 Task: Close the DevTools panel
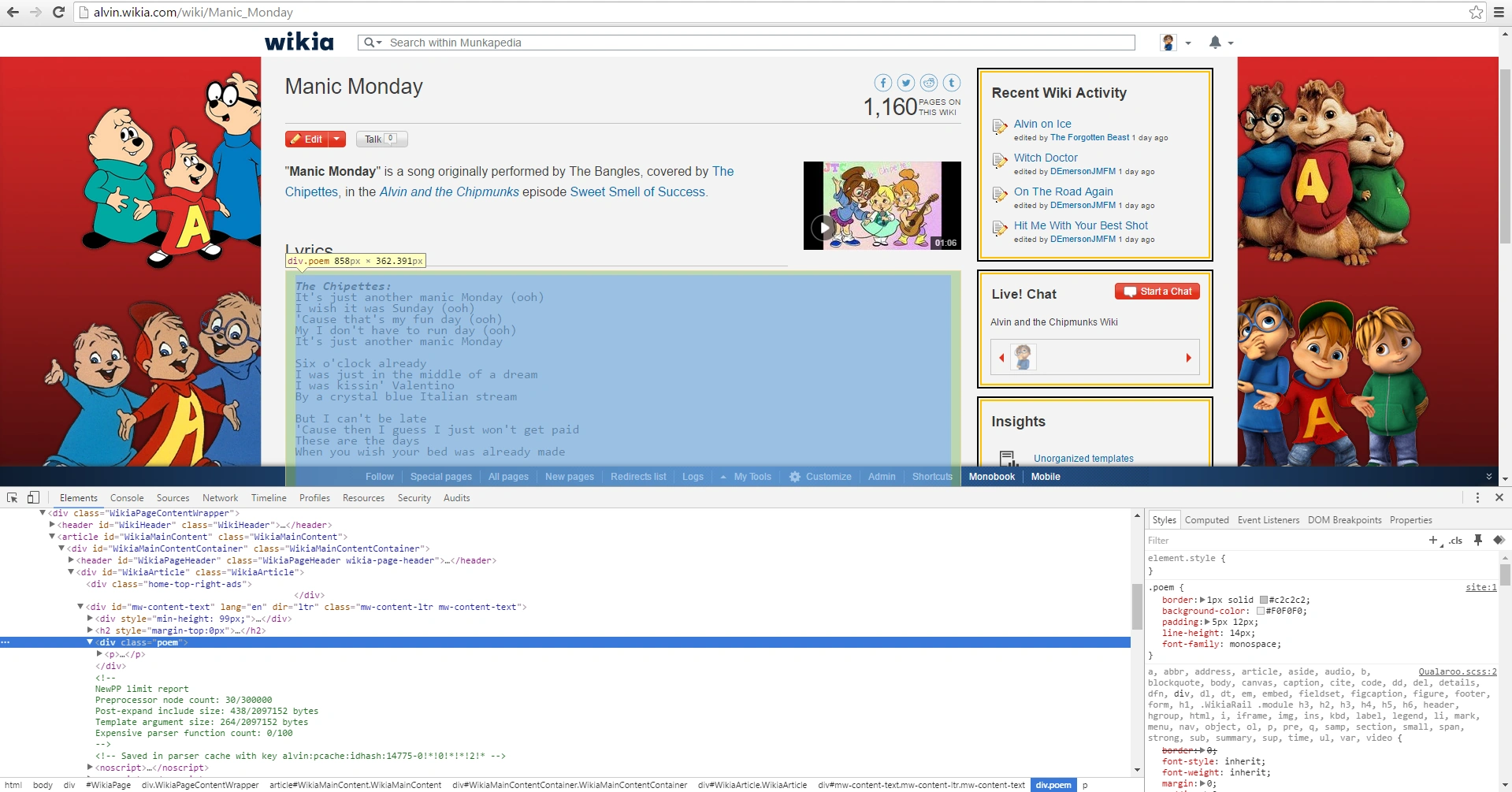pos(1499,498)
